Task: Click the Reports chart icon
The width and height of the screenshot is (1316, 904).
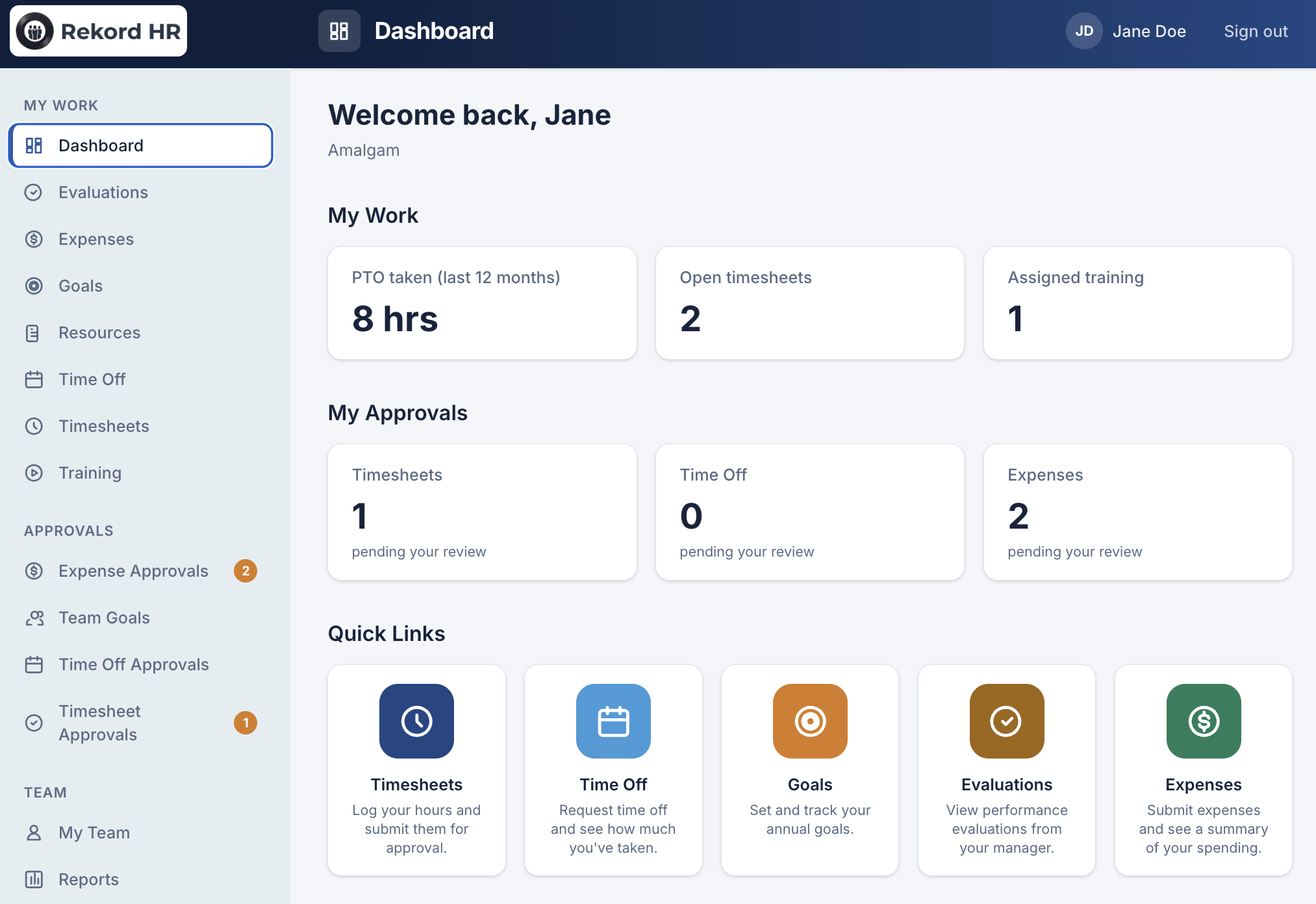Action: coord(34,879)
